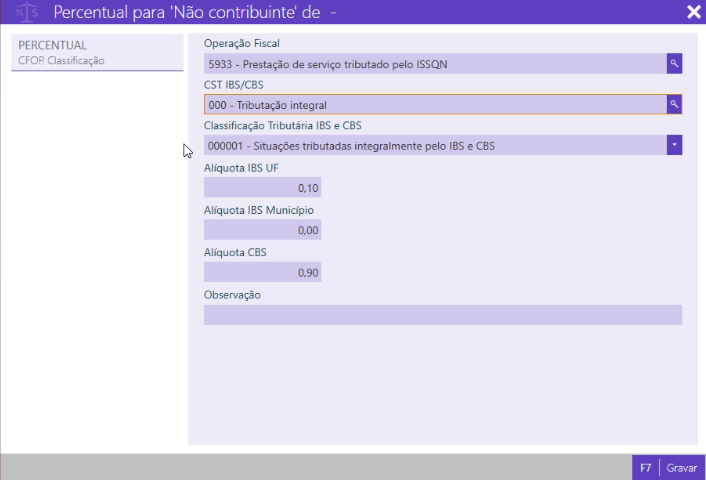The image size is (706, 480).
Task: Click the F7 shortcut button
Action: coord(646,467)
